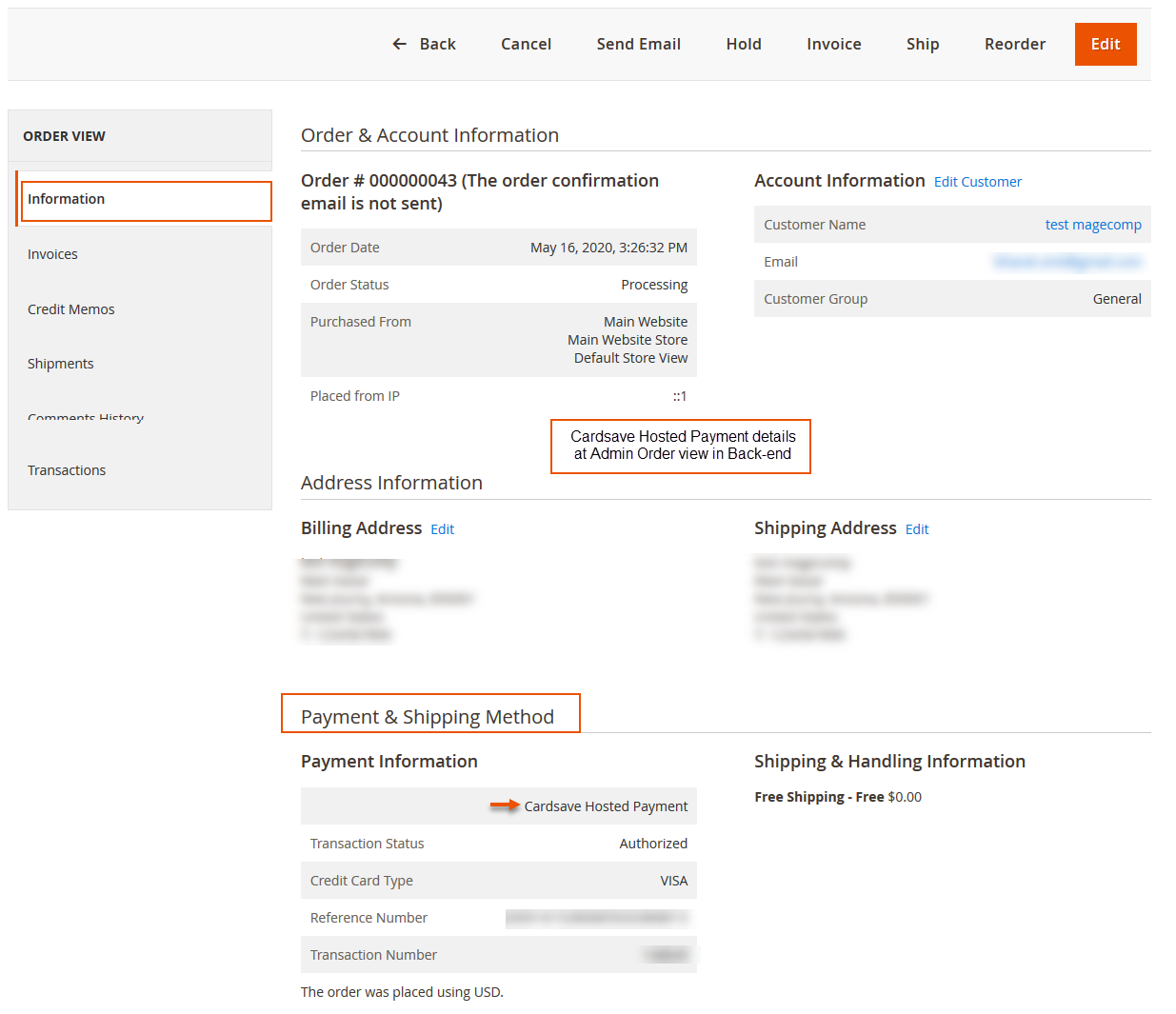Open the Transactions tab

tap(67, 469)
